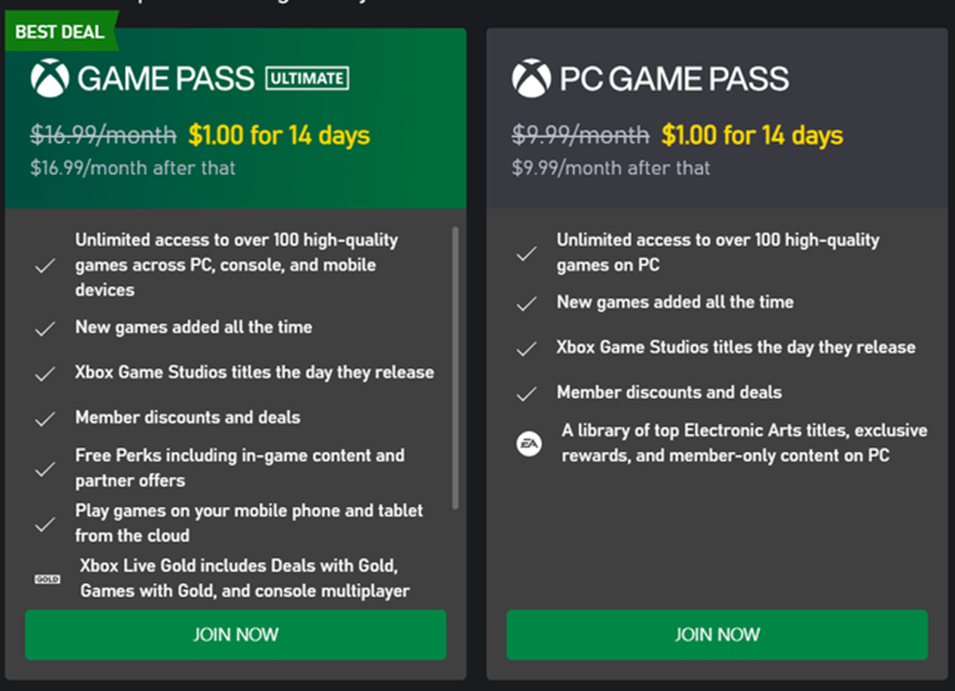Join Game Pass Ultimate with JOIN NOW

tap(236, 635)
